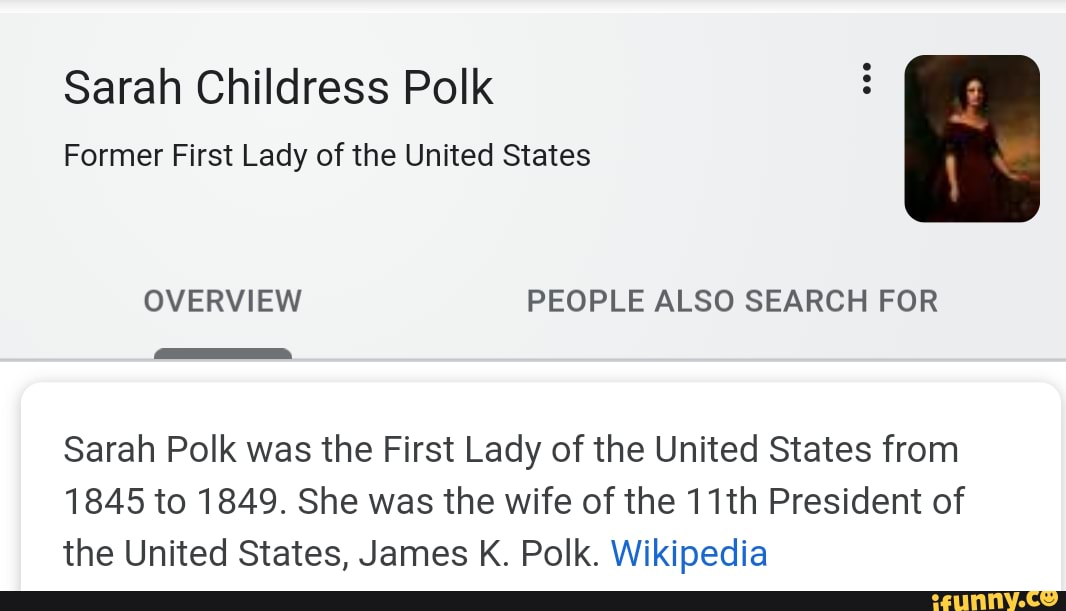Viewport: 1066px width, 611px height.
Task: Click the Sarah Childress Polk heading
Action: tap(278, 87)
